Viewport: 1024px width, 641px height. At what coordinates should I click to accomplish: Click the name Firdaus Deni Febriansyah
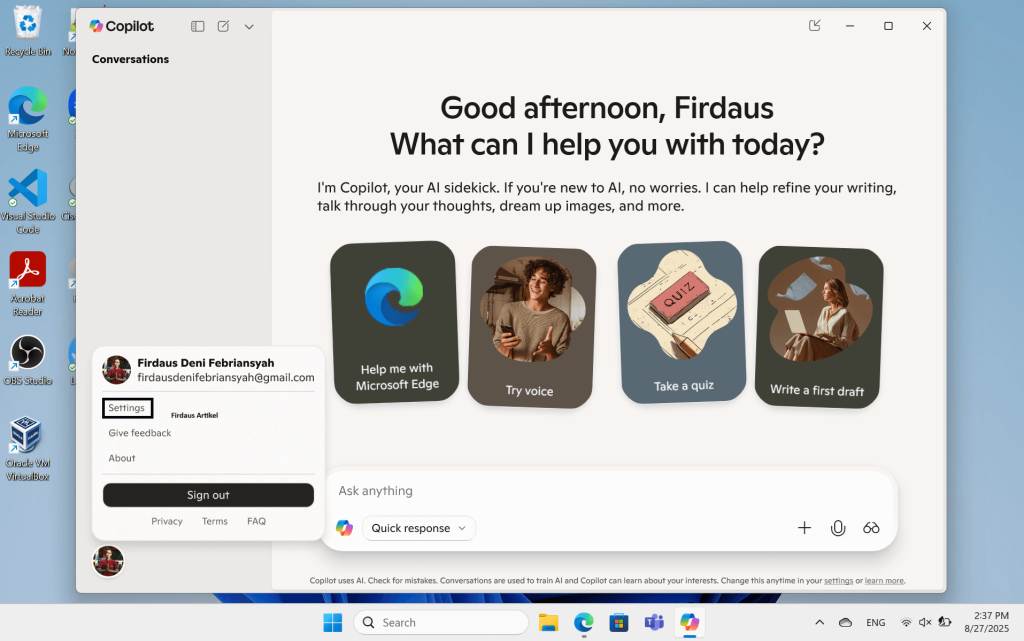click(x=206, y=363)
